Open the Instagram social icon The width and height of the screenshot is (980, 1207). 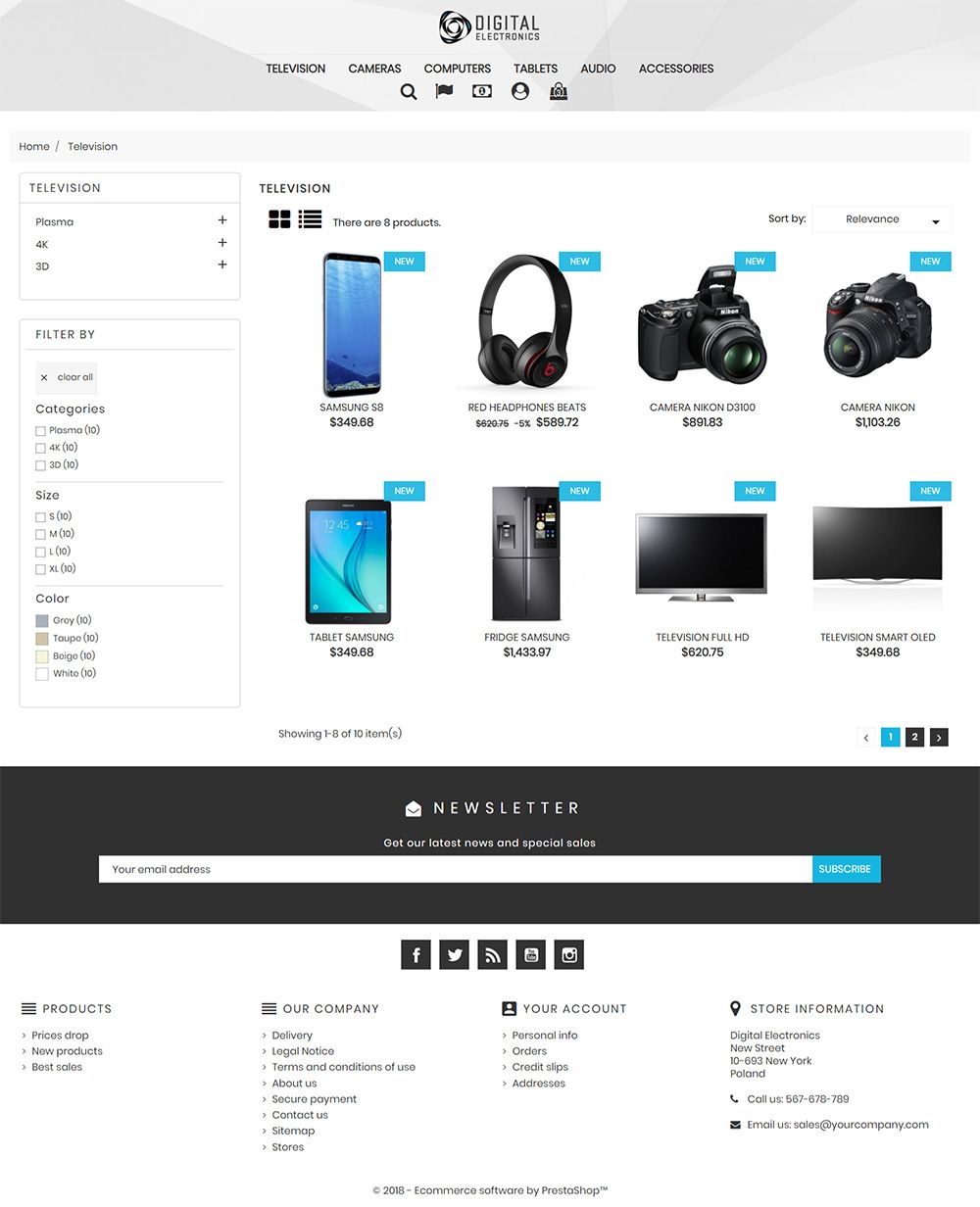pyautogui.click(x=568, y=954)
